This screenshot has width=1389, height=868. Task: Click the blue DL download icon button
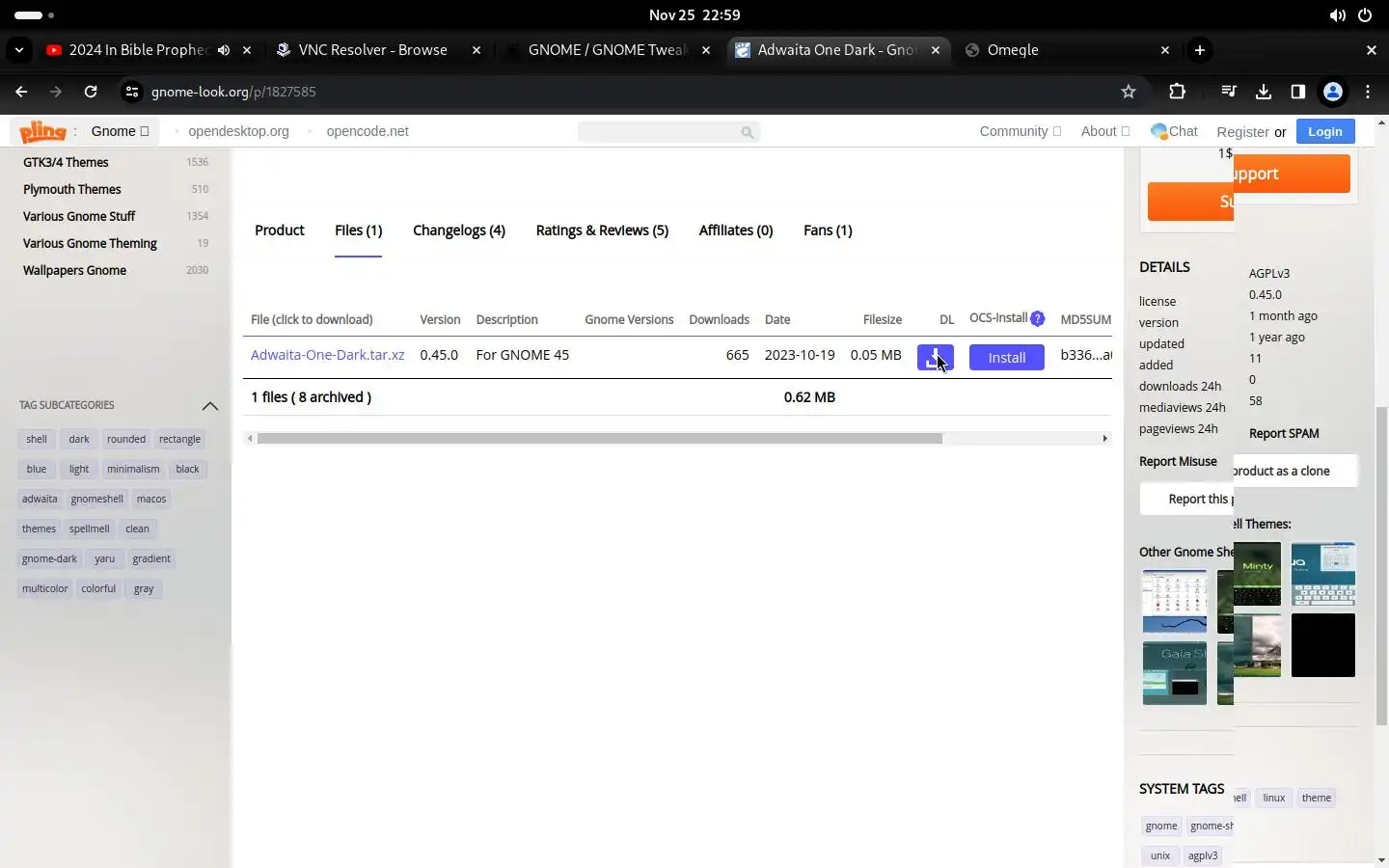[935, 358]
